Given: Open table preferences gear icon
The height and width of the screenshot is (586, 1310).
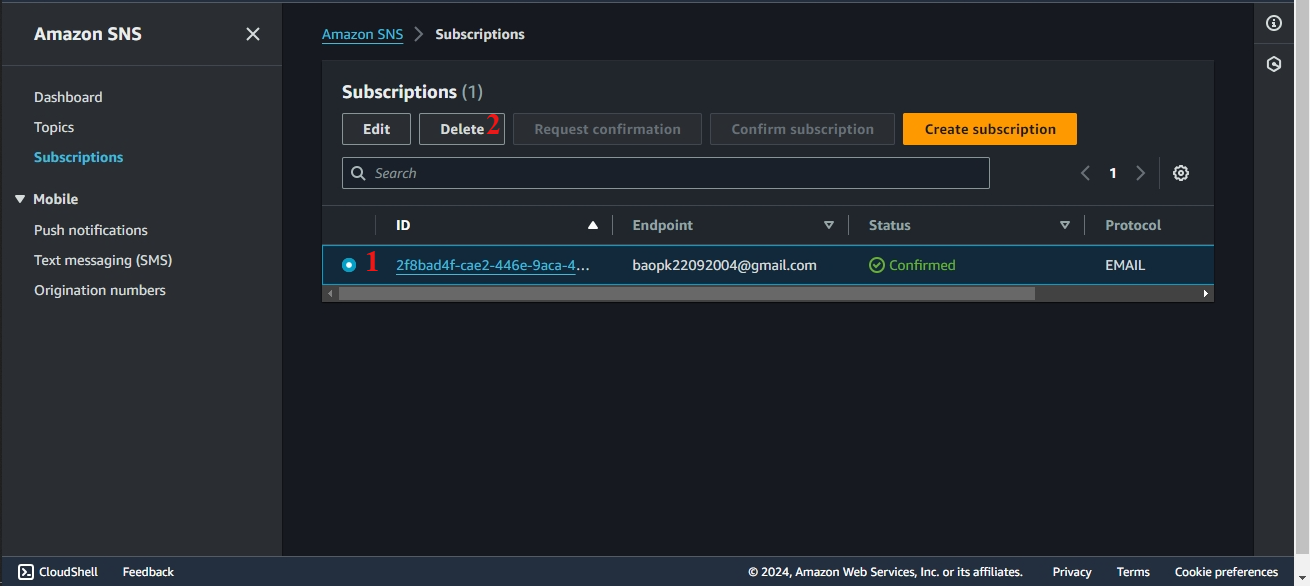Looking at the screenshot, I should 1181,173.
